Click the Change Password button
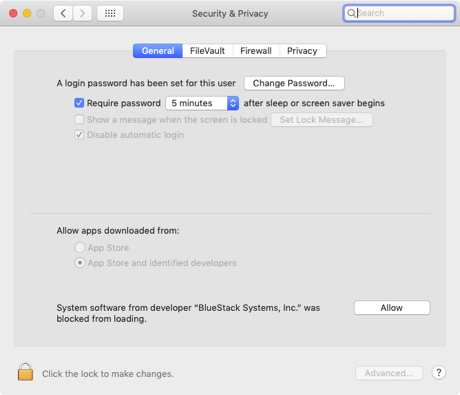460x395 pixels. click(294, 83)
